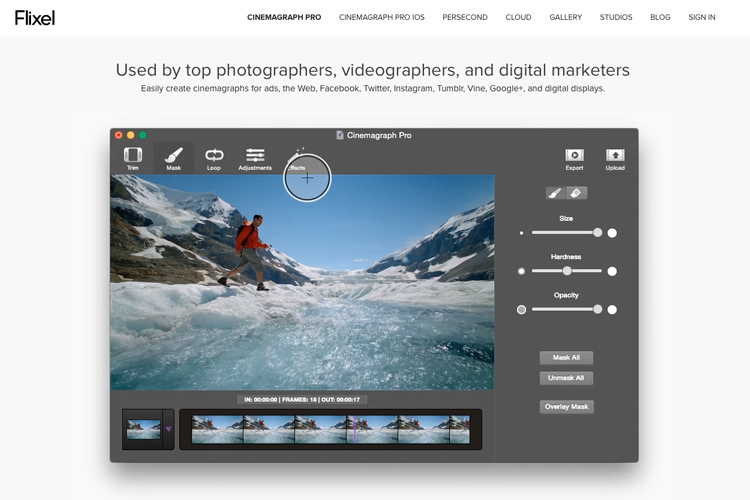Choose the eraser mode button

point(576,193)
